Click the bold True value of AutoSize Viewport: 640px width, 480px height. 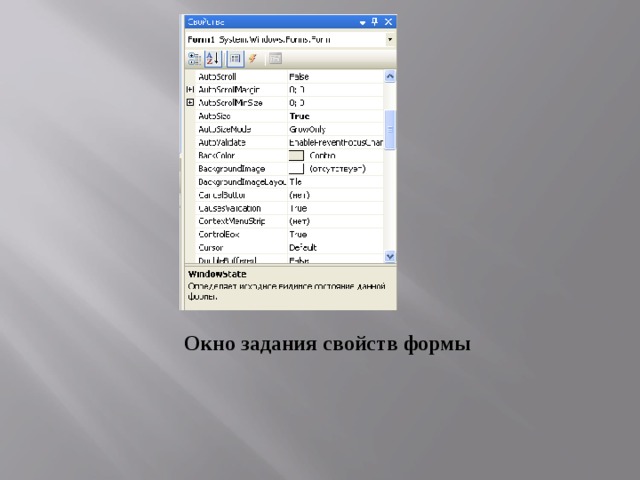point(300,116)
